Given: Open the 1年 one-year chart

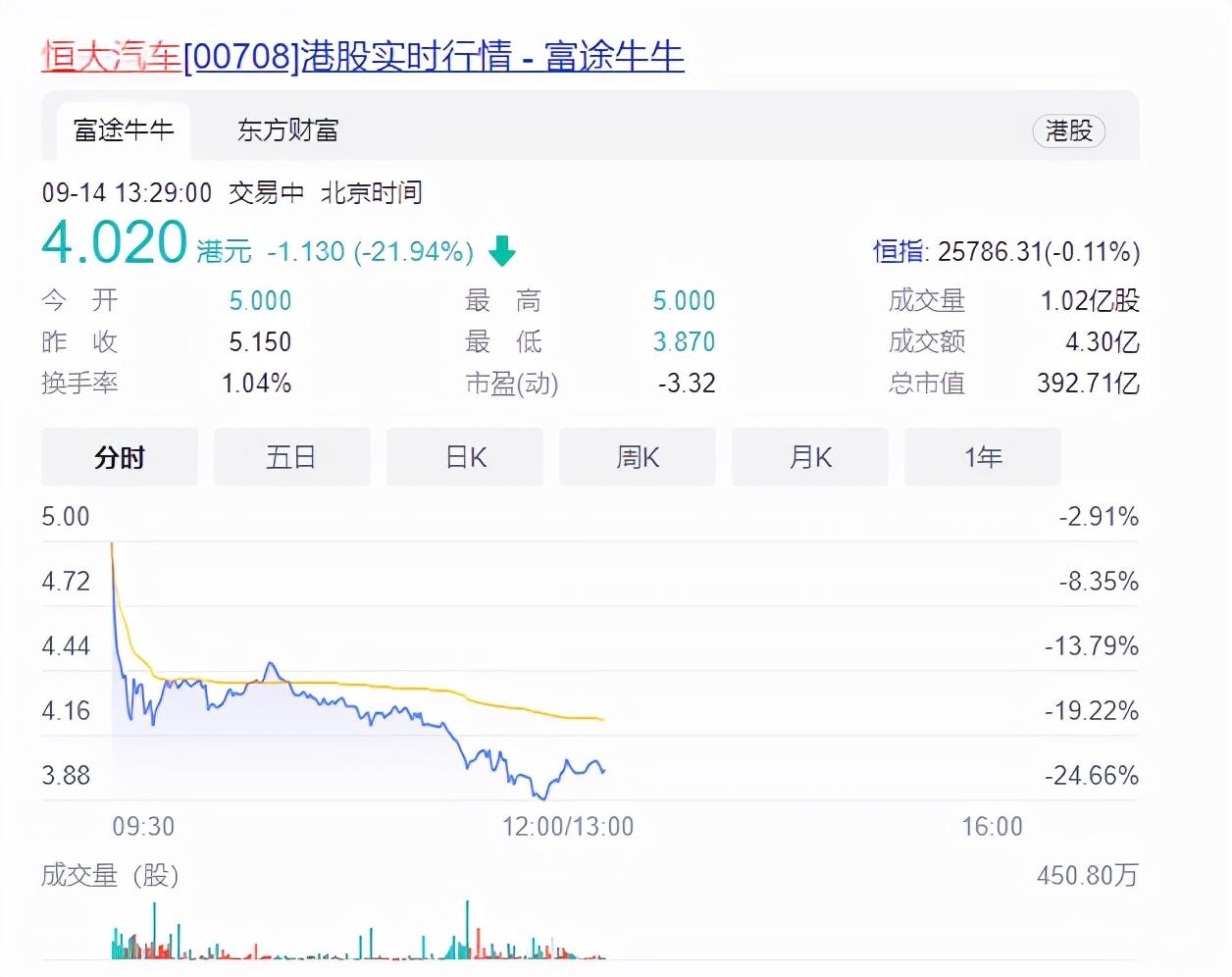Looking at the screenshot, I should (982, 457).
